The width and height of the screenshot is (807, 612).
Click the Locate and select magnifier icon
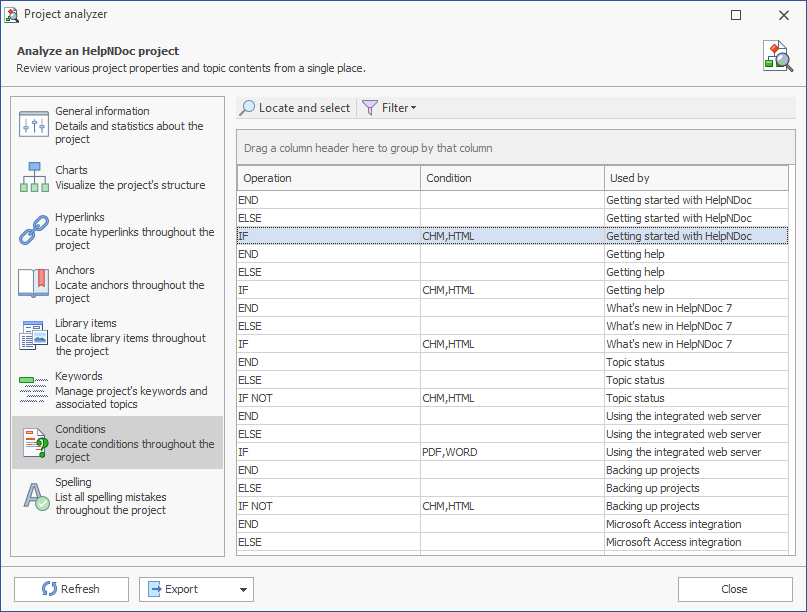(247, 108)
